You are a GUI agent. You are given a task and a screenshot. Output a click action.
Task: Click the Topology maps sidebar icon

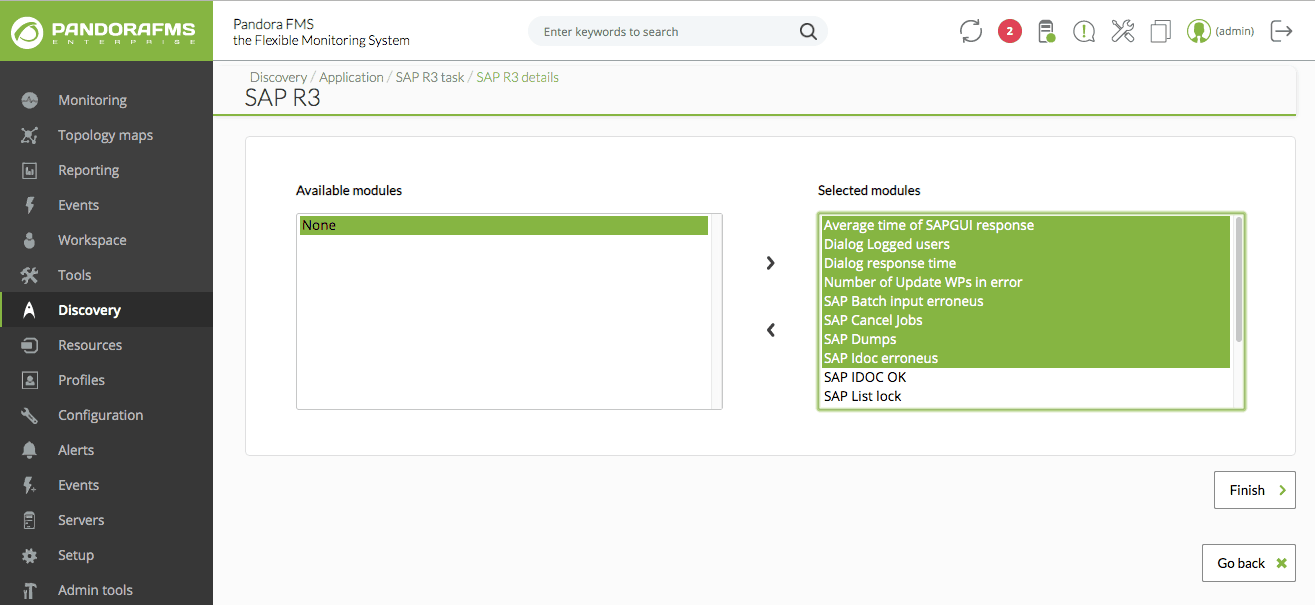(x=30, y=135)
